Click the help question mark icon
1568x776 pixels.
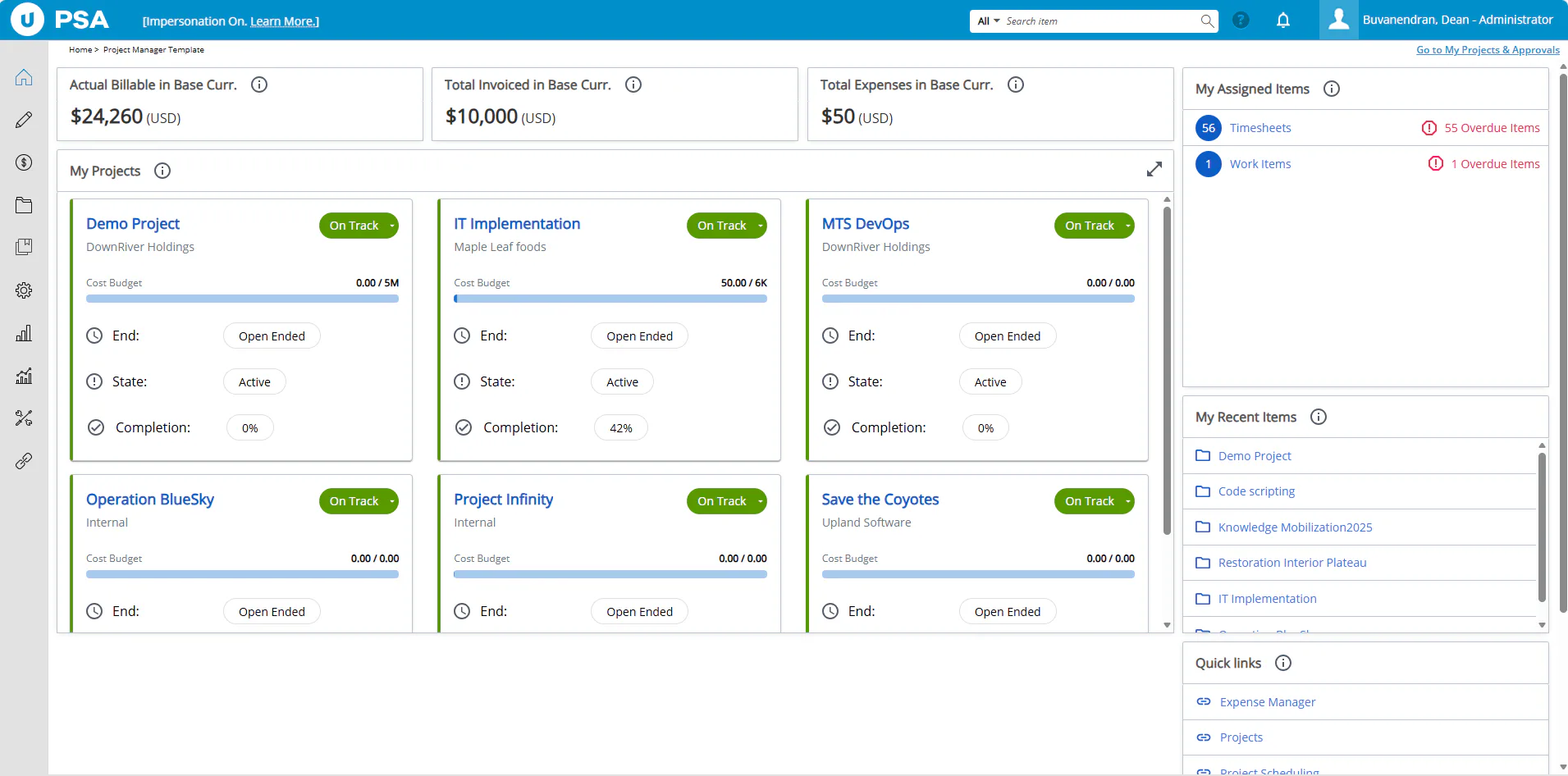pos(1241,21)
